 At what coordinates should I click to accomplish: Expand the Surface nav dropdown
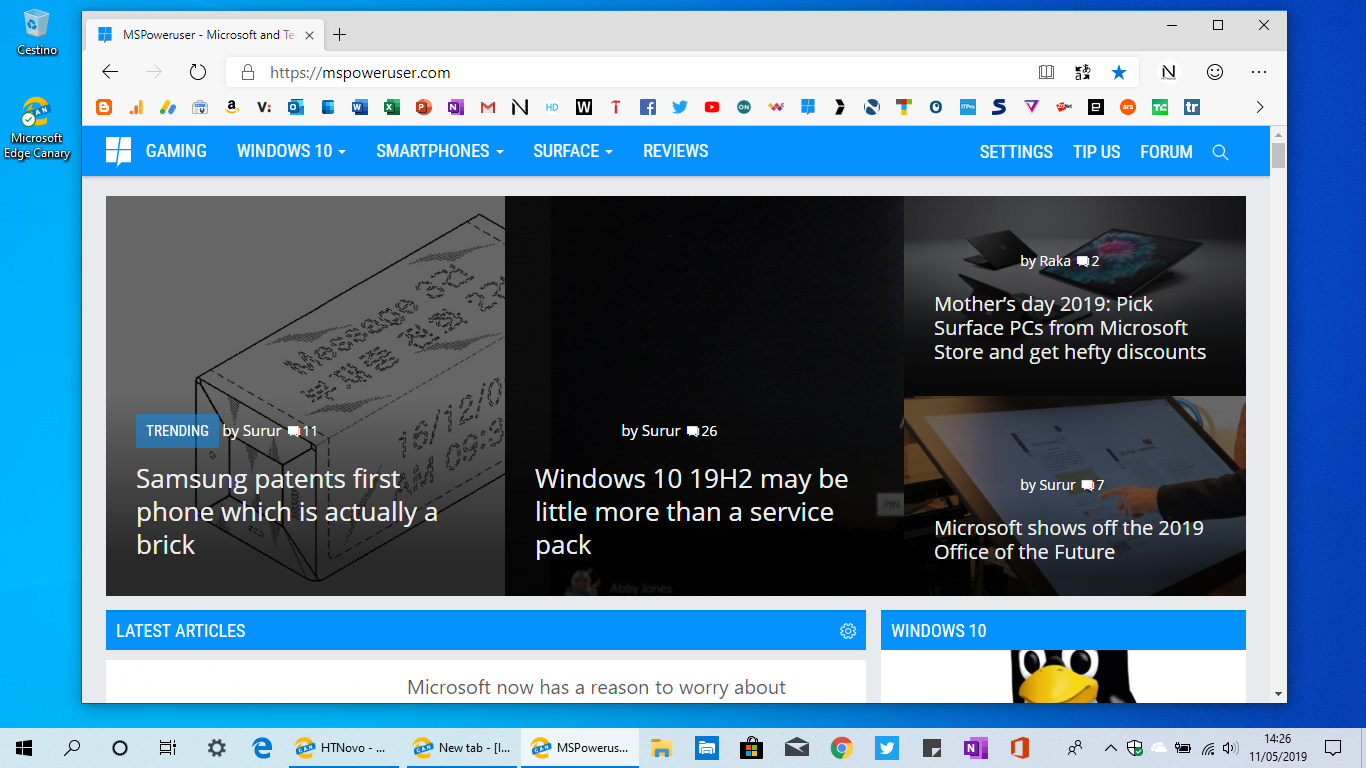(x=573, y=151)
